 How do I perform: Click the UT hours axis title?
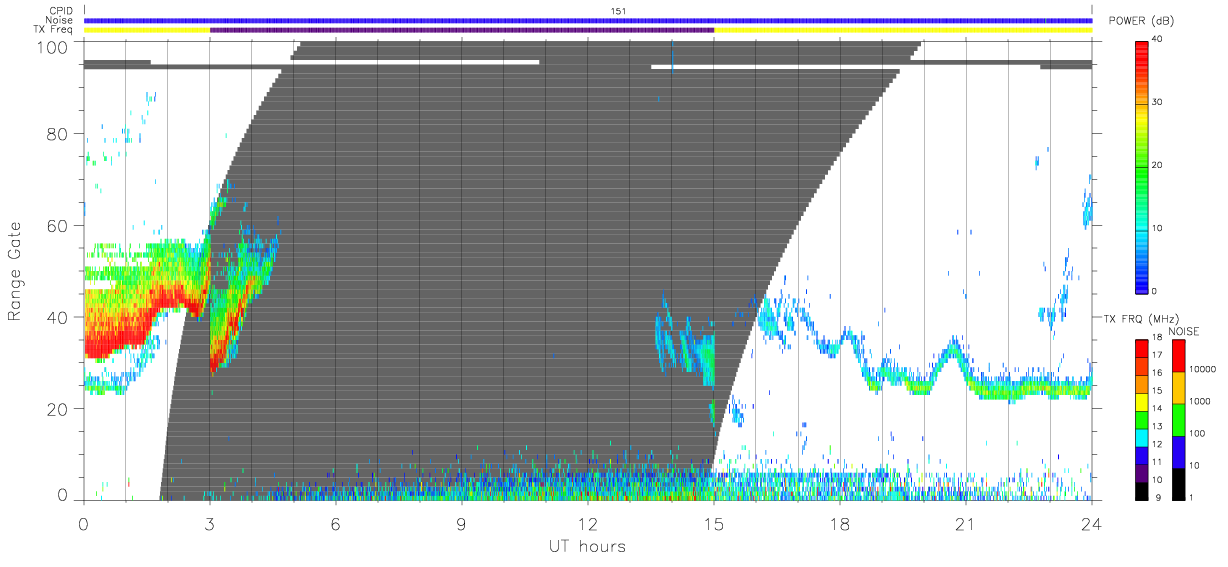coord(587,545)
